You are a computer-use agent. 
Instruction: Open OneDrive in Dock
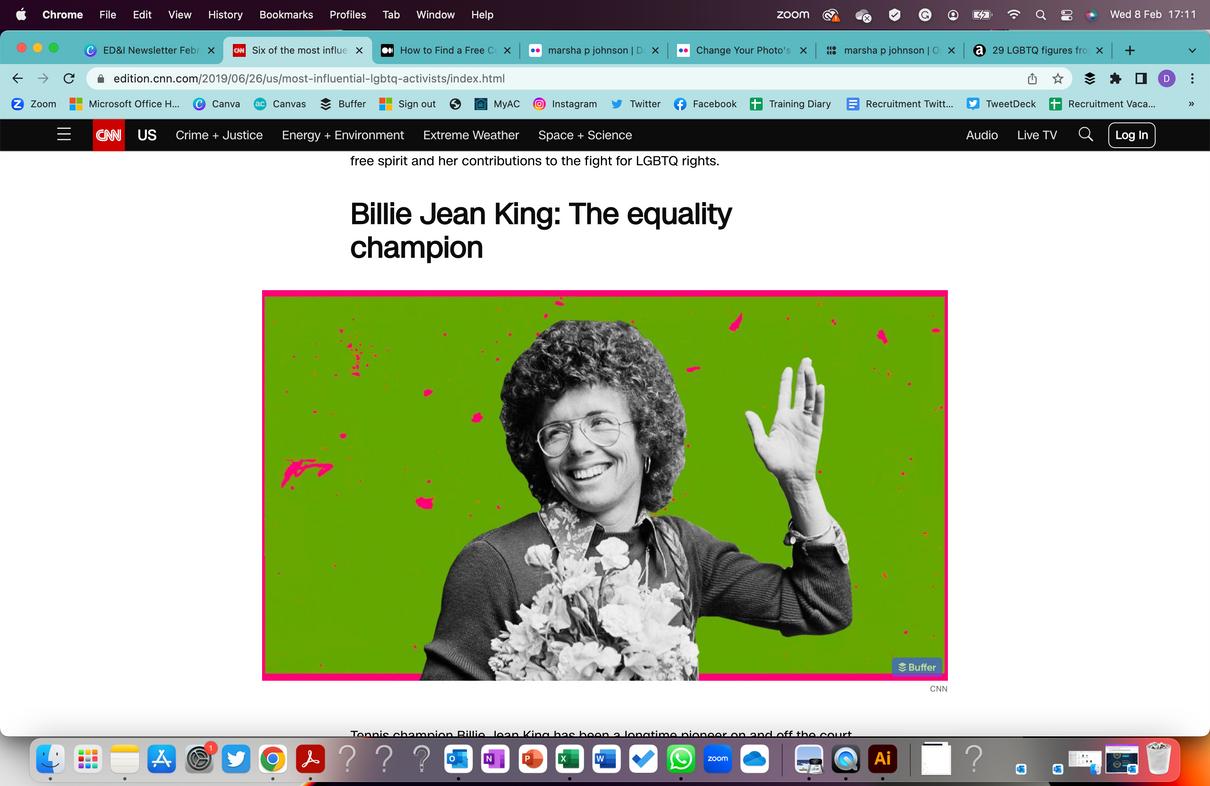point(755,759)
